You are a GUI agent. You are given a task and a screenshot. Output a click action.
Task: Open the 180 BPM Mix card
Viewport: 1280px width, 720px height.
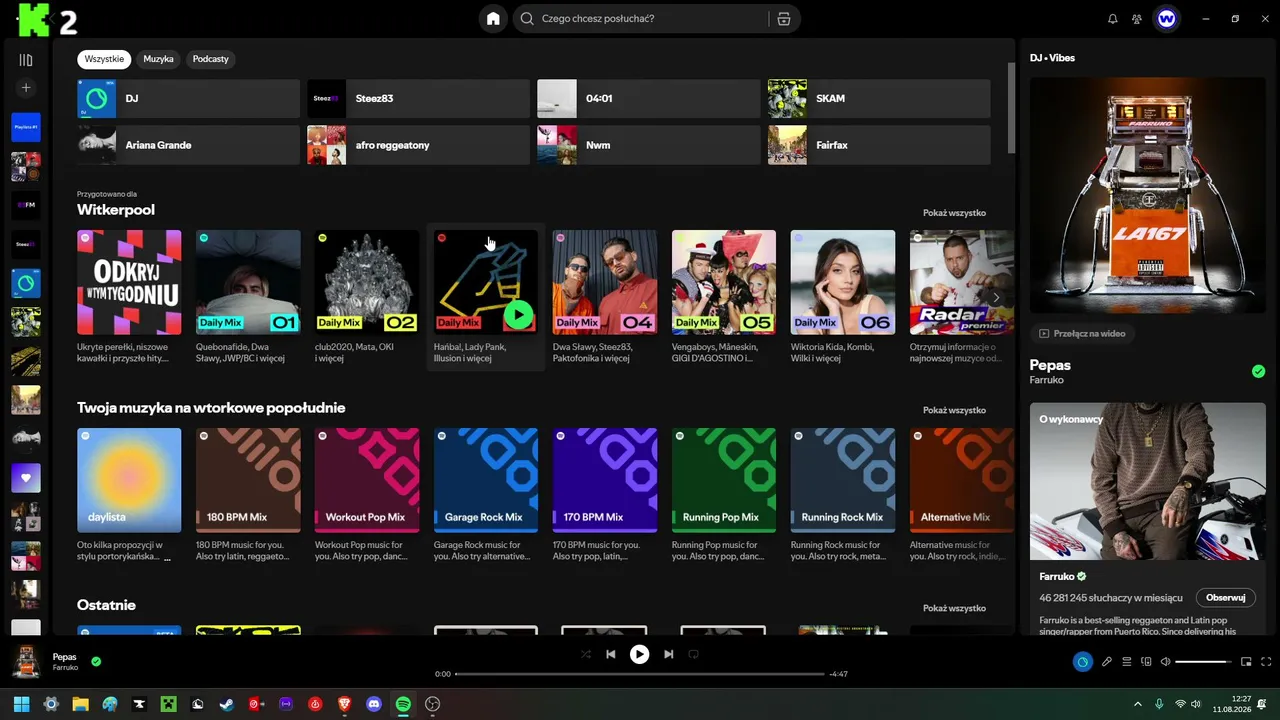[x=248, y=495]
